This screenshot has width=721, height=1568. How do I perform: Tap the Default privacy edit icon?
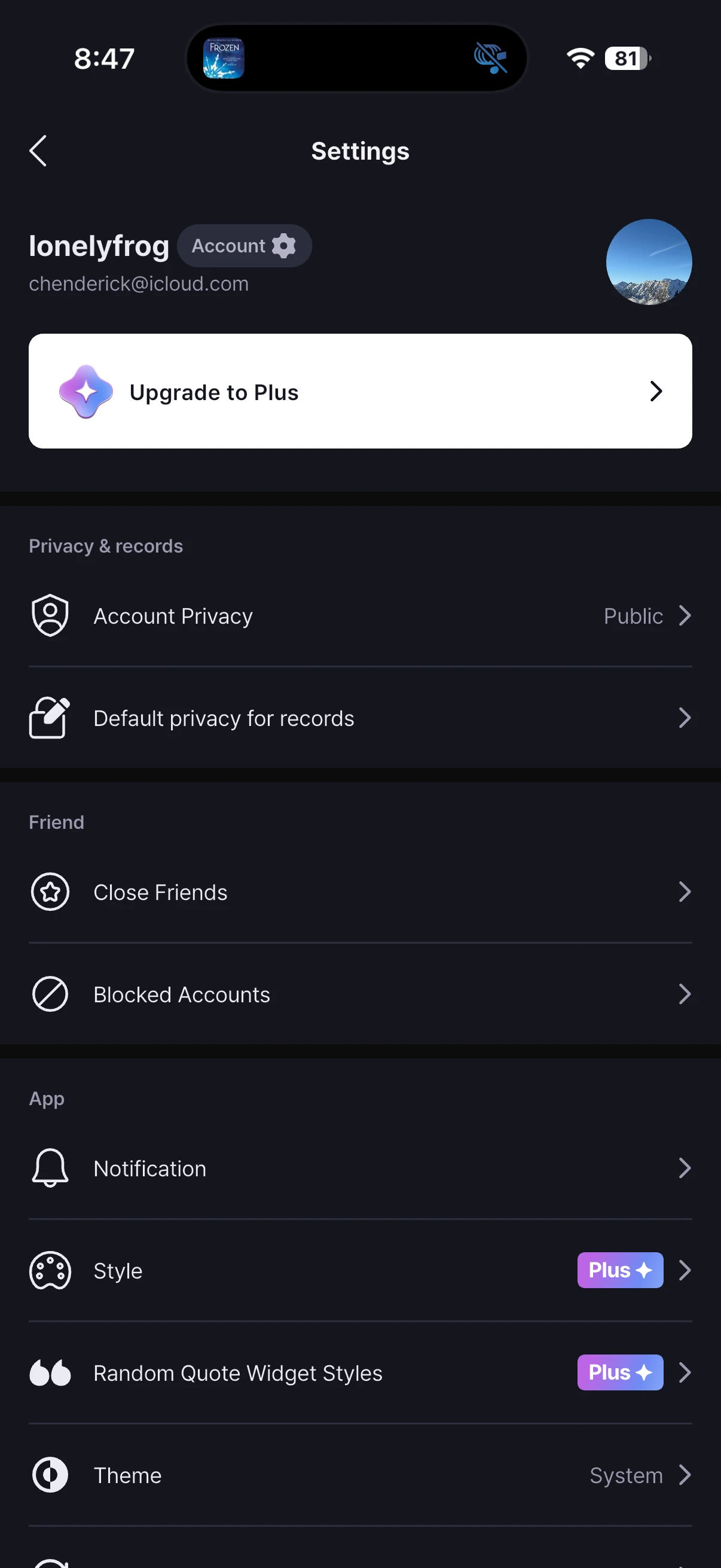pos(50,718)
